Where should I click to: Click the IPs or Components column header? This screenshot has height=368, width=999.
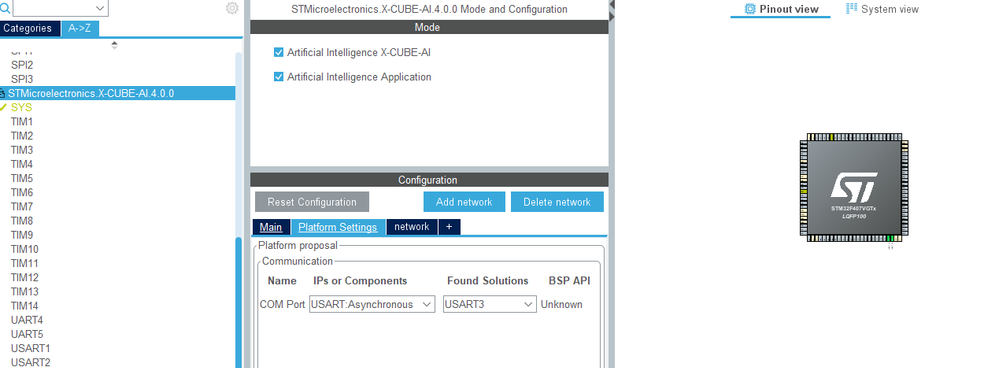pyautogui.click(x=360, y=281)
